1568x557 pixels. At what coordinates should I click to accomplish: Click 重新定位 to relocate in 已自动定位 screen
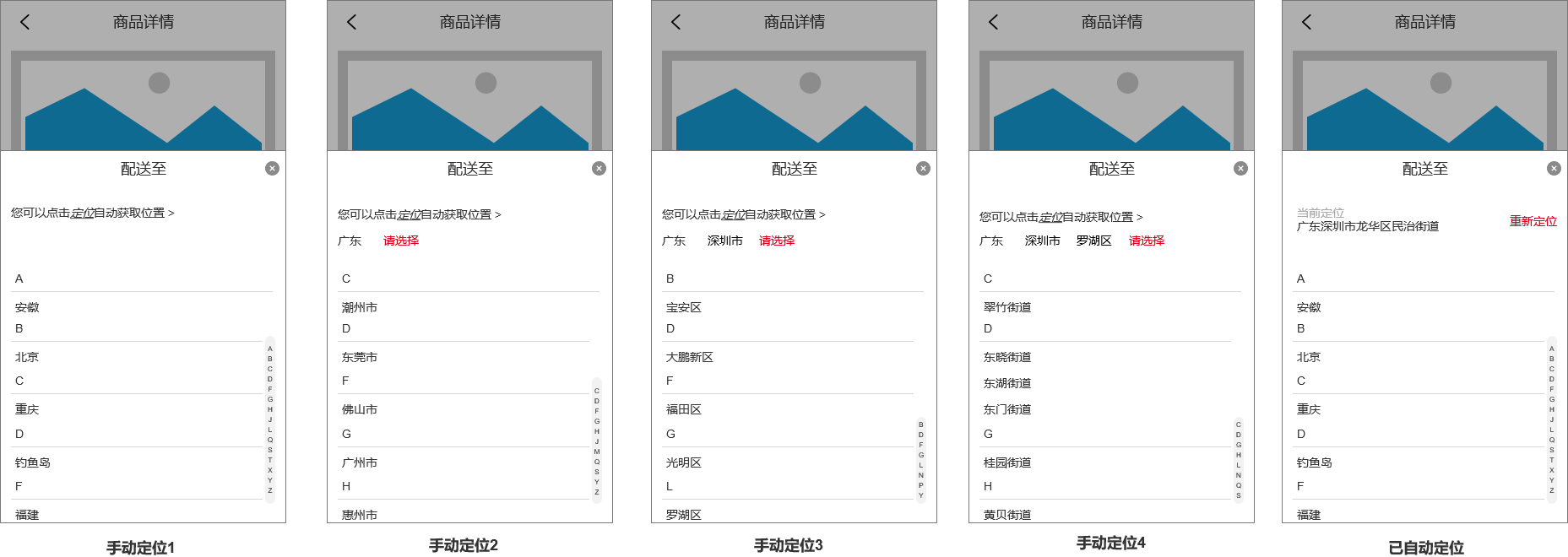click(1533, 221)
